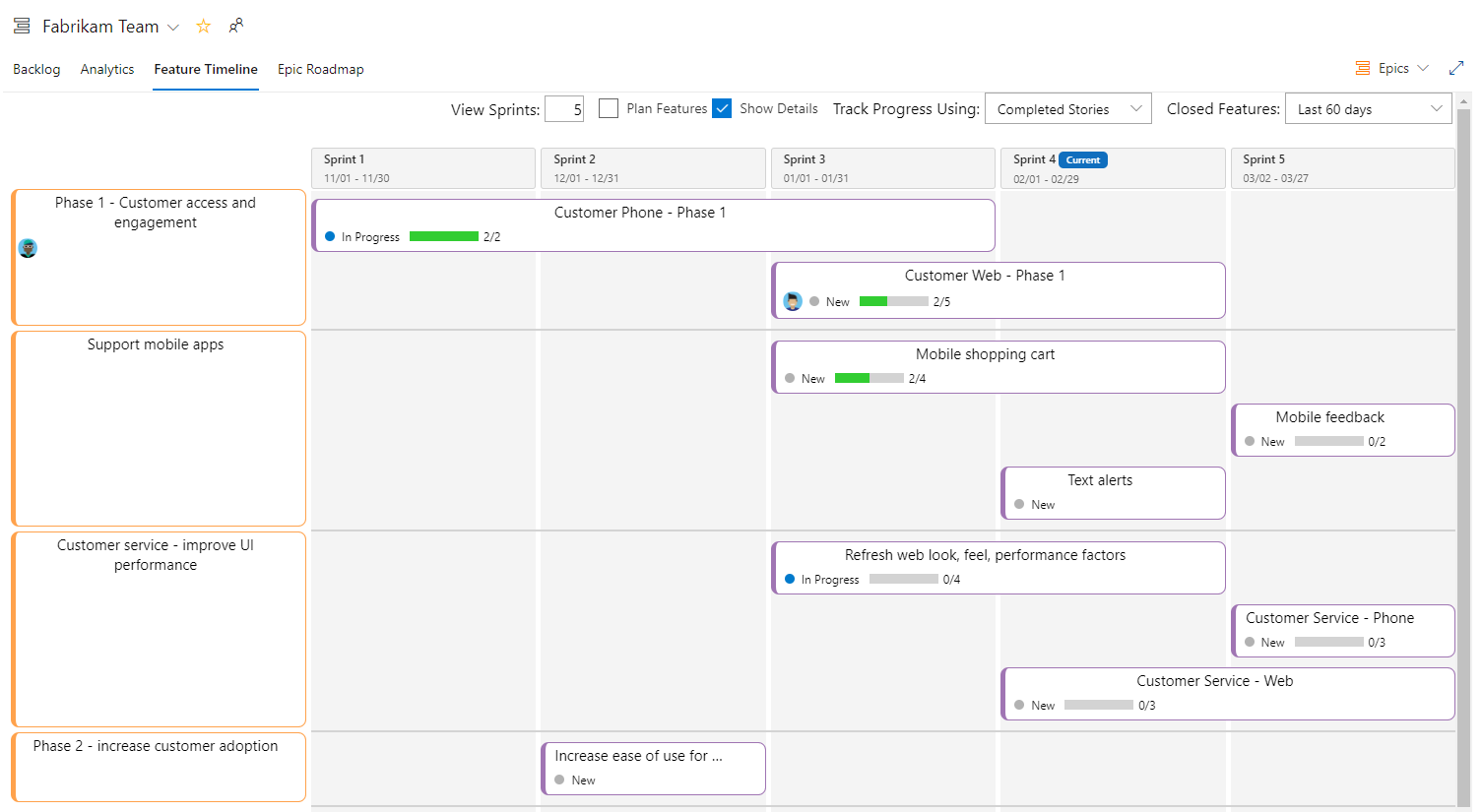Select the Sprint 4 current sprint header
This screenshot has height=812, width=1482.
(x=1114, y=168)
